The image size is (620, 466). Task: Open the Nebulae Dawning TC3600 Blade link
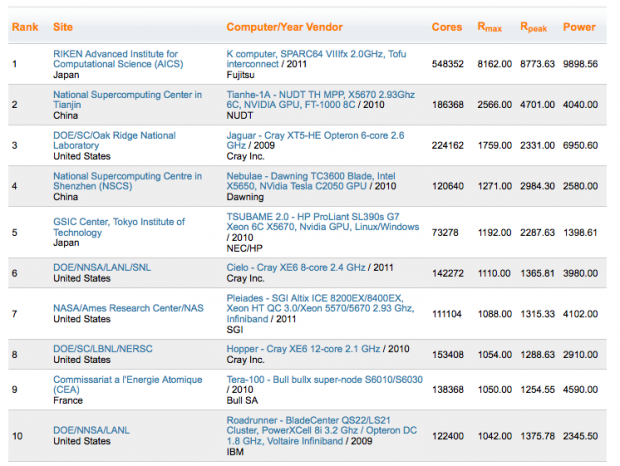(x=311, y=181)
